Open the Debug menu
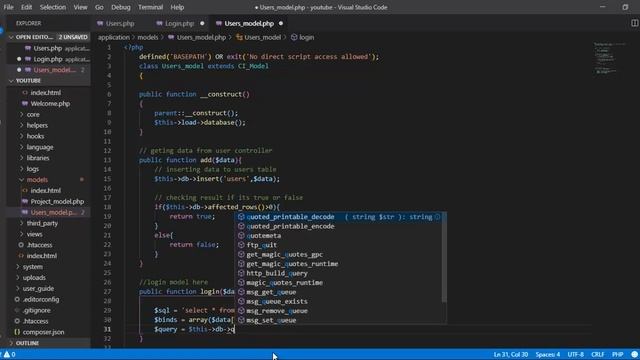This screenshot has width=640, height=360. pos(121,7)
